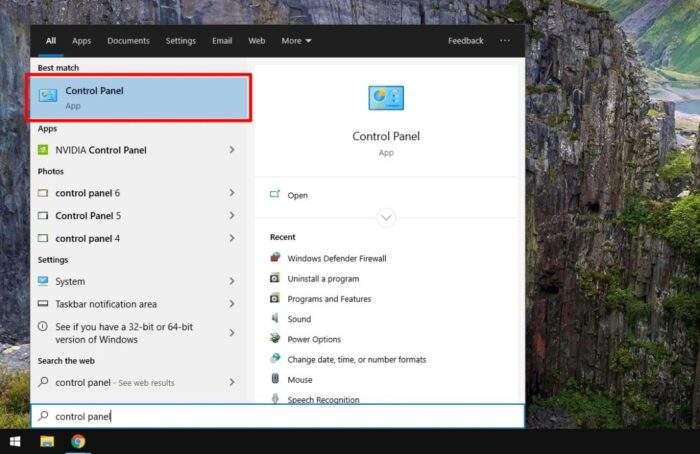Open the Windows Start button
The image size is (700, 454).
pos(15,442)
